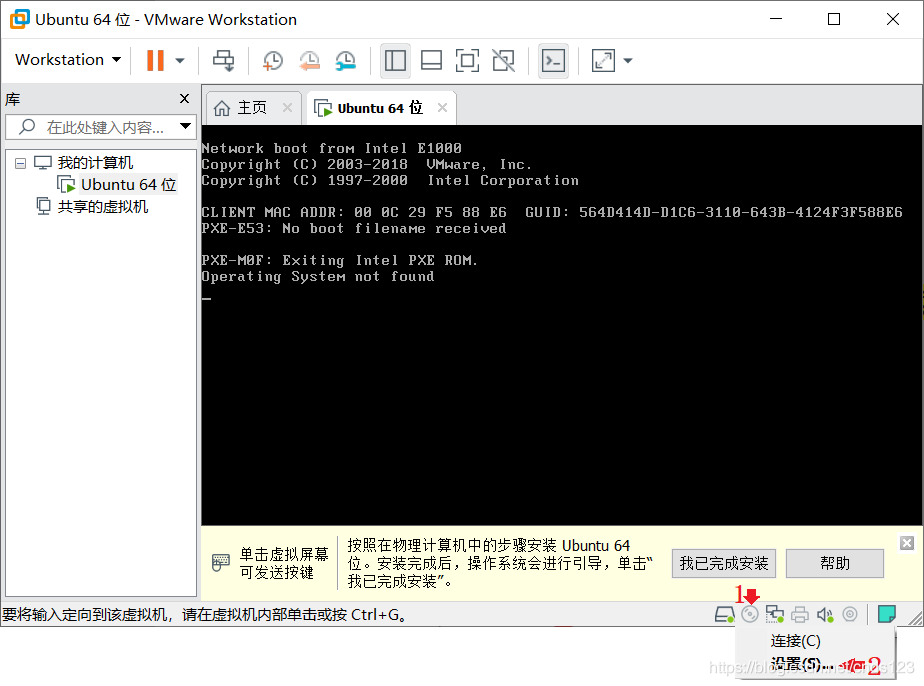Open the Workstation menu
The width and height of the screenshot is (924, 686).
tap(68, 60)
